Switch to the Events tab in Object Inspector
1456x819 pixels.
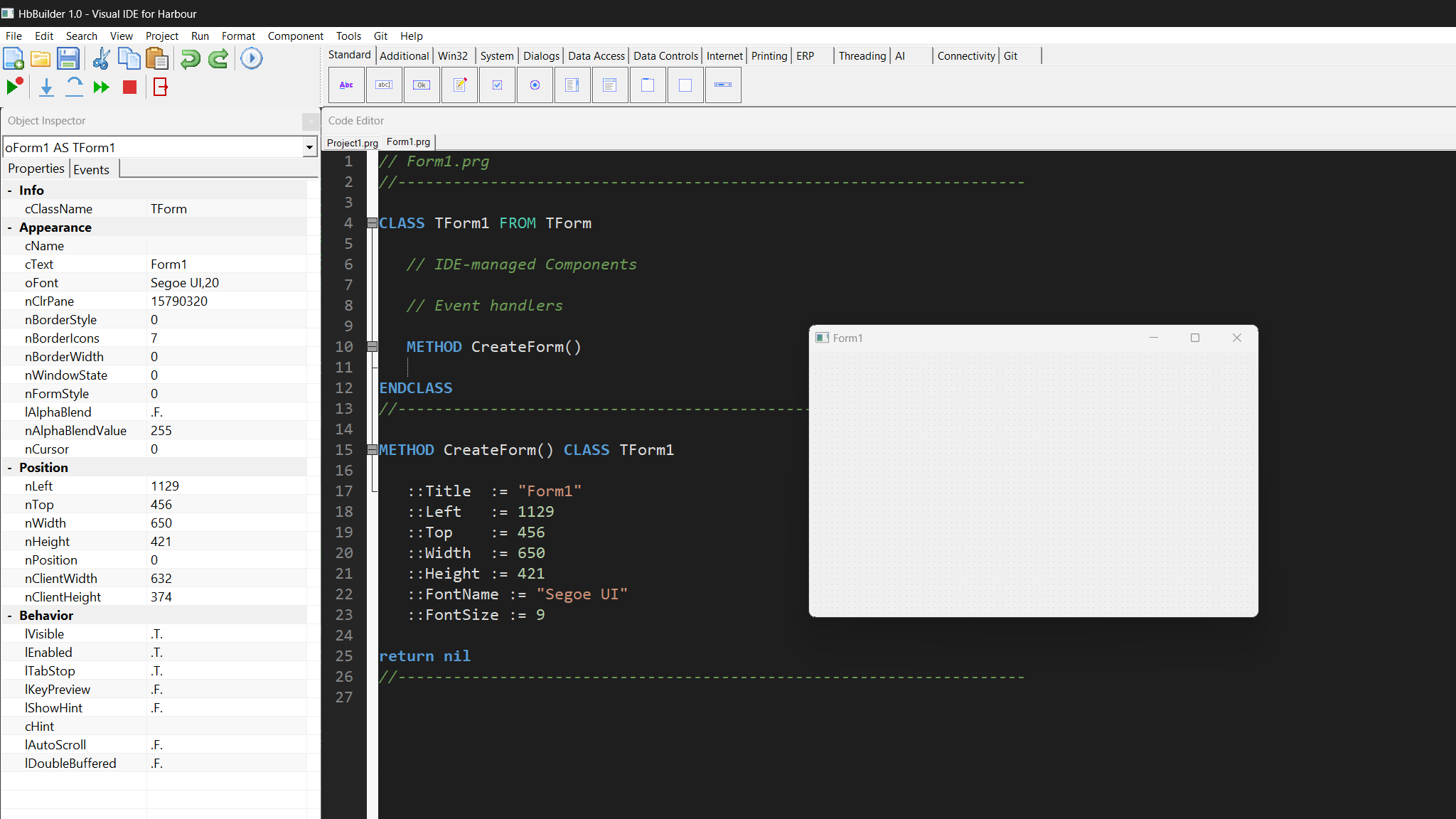[x=92, y=169]
